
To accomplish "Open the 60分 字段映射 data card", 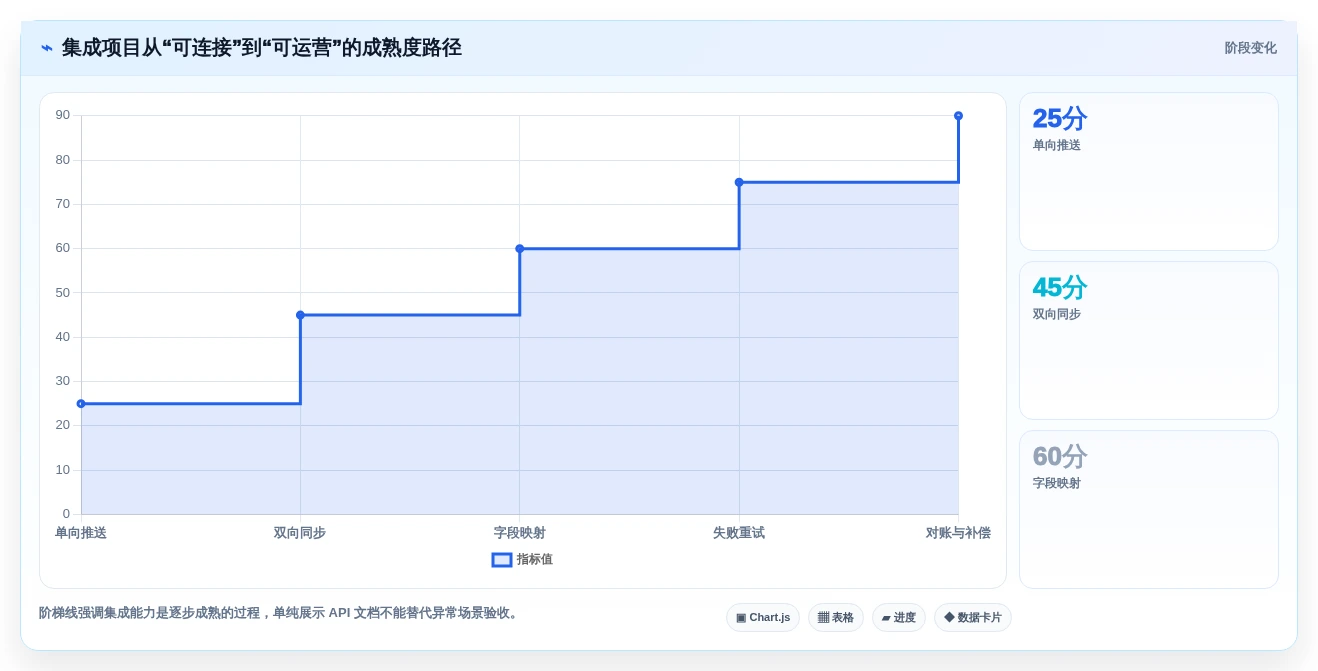I will 1149,510.
